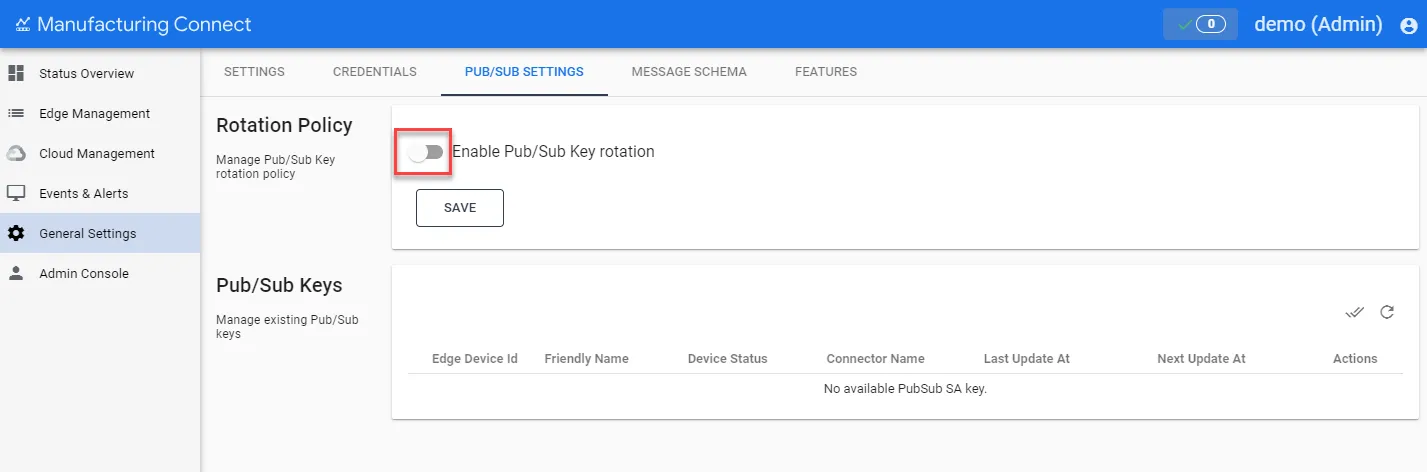
Task: Switch to the Settings tab
Action: (254, 72)
